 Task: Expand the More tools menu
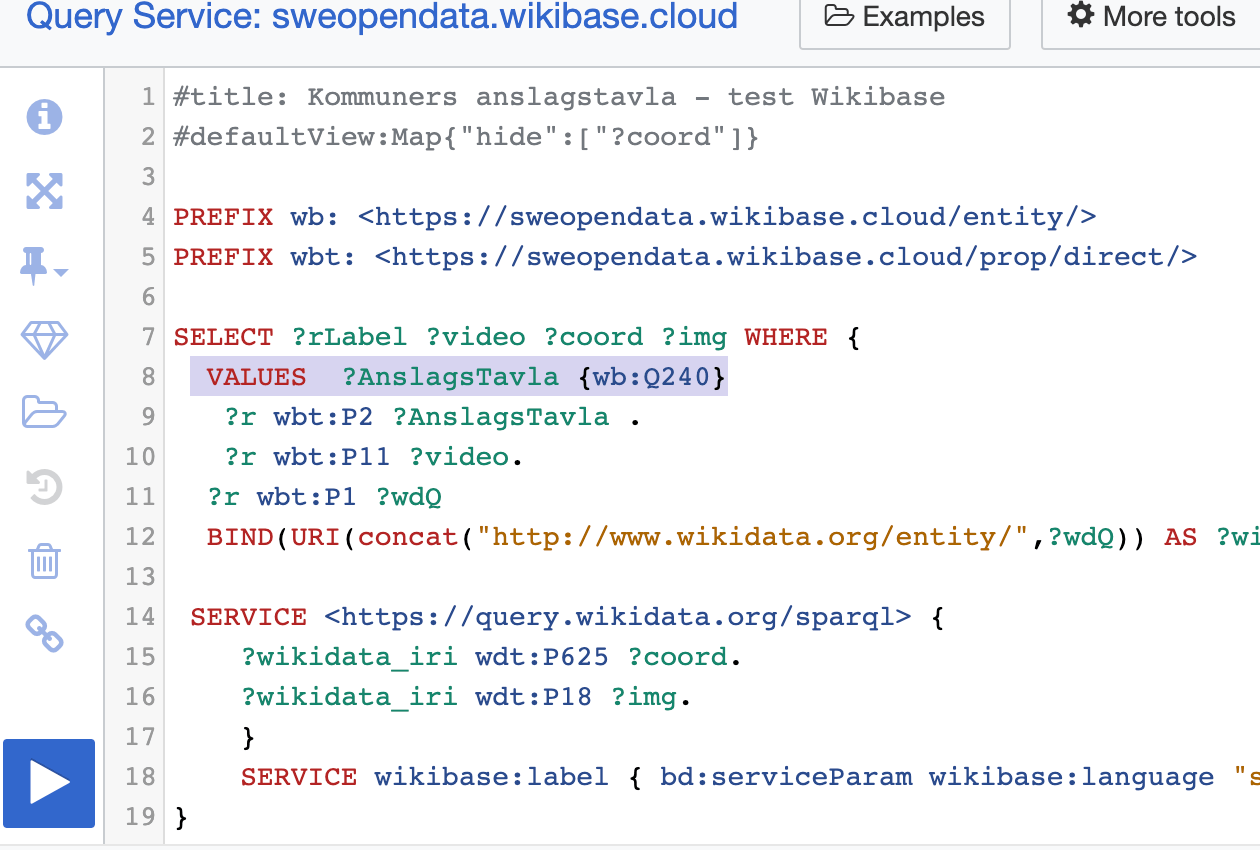(1150, 18)
